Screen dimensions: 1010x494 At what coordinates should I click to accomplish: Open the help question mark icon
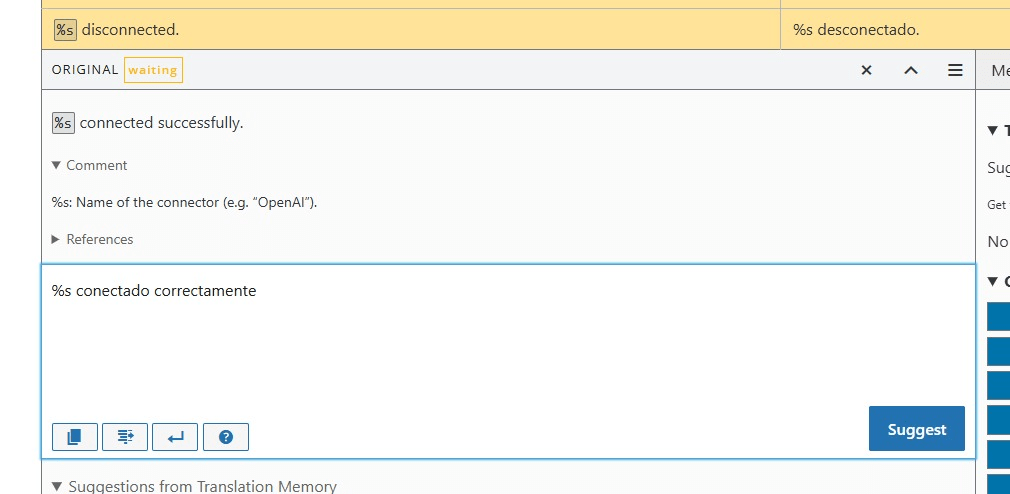point(226,437)
